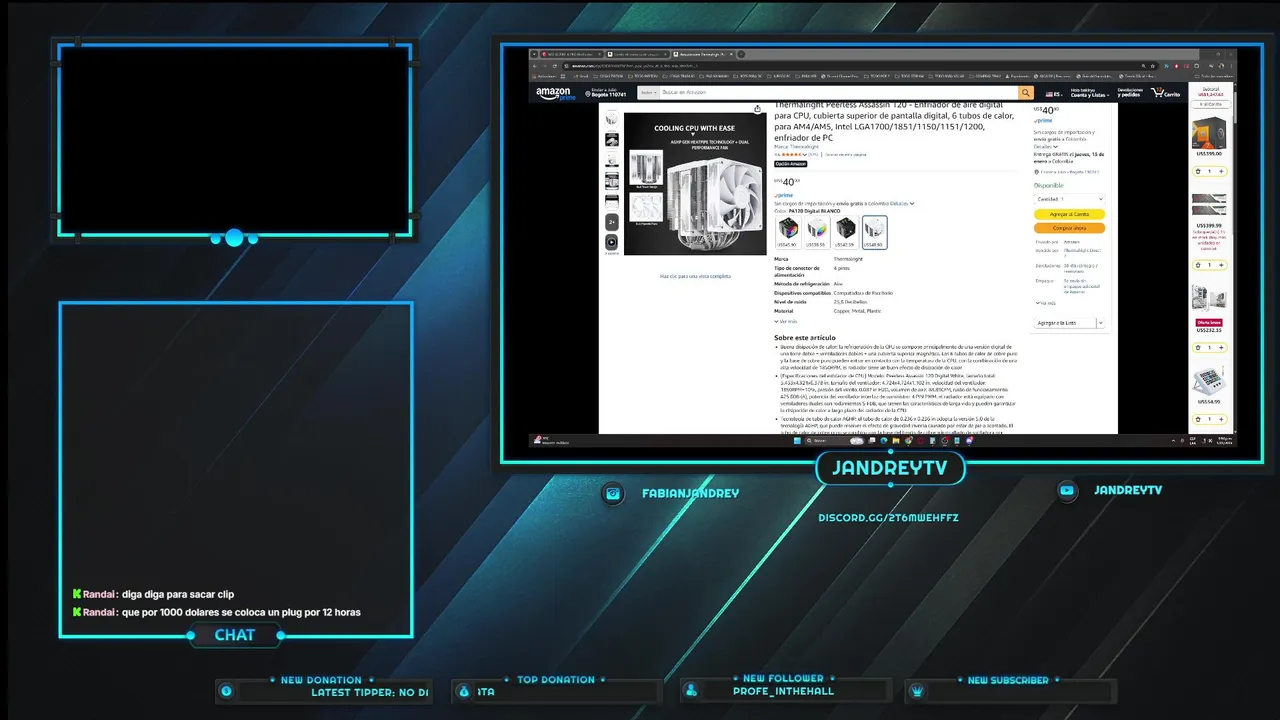Remove the US$599.00 item with trash icon

(1198, 171)
